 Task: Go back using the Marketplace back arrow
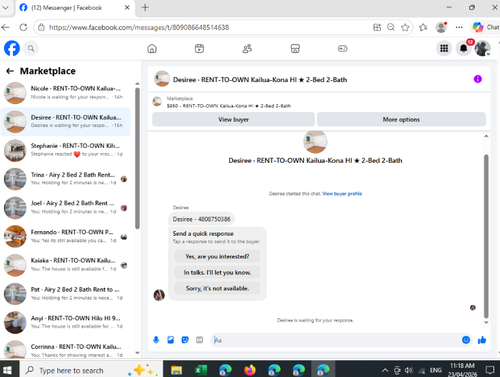(x=10, y=71)
